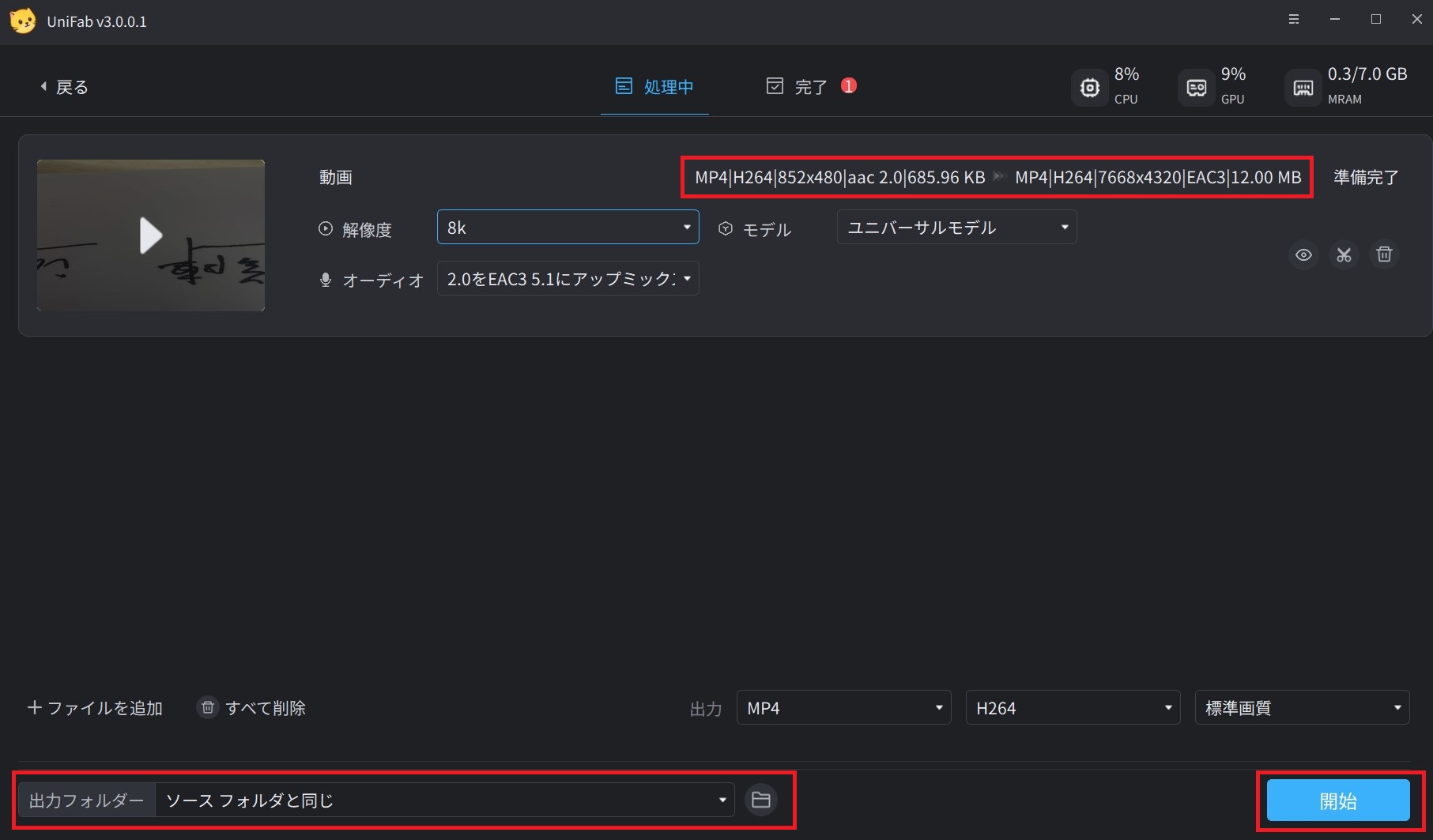Click the 動画 label text
Screen dimensions: 1433x840
pos(336,178)
